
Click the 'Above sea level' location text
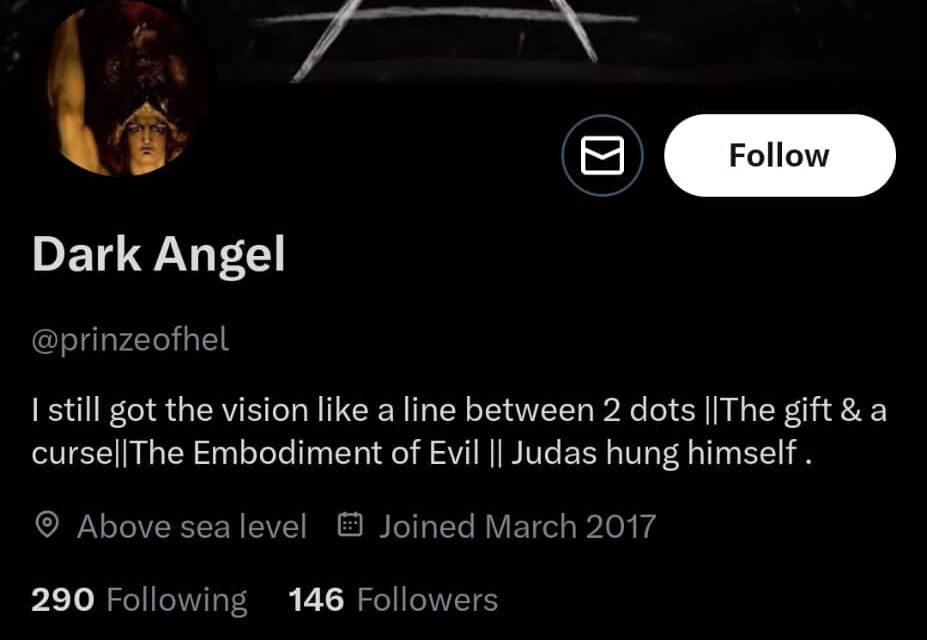click(x=192, y=526)
